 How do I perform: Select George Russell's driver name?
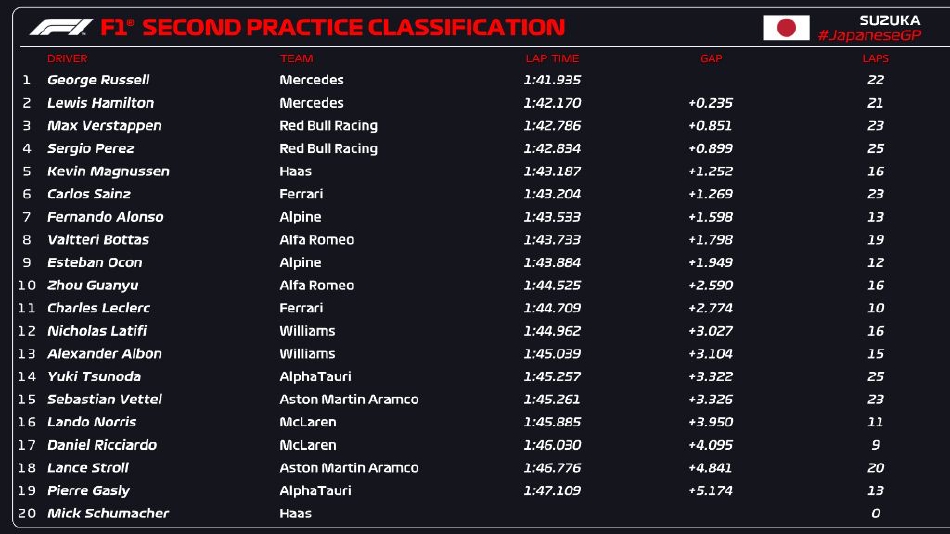[98, 80]
